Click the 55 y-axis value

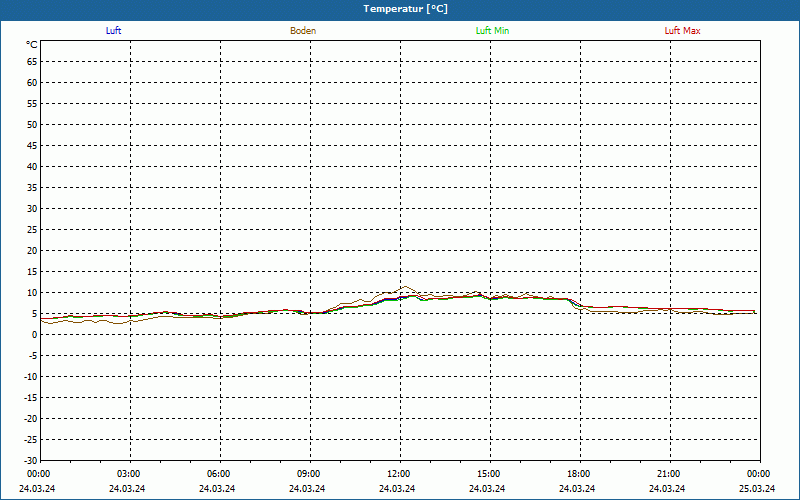32,104
